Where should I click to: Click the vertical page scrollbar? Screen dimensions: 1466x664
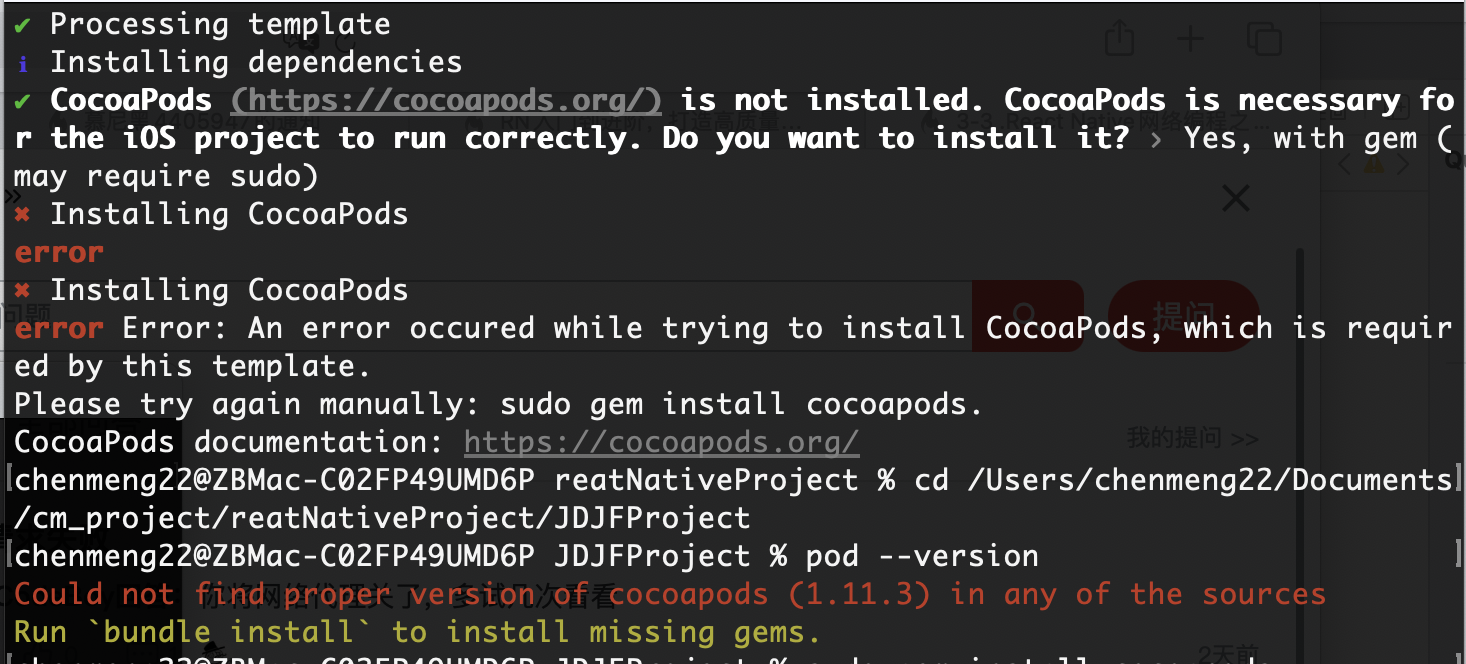[x=1299, y=400]
